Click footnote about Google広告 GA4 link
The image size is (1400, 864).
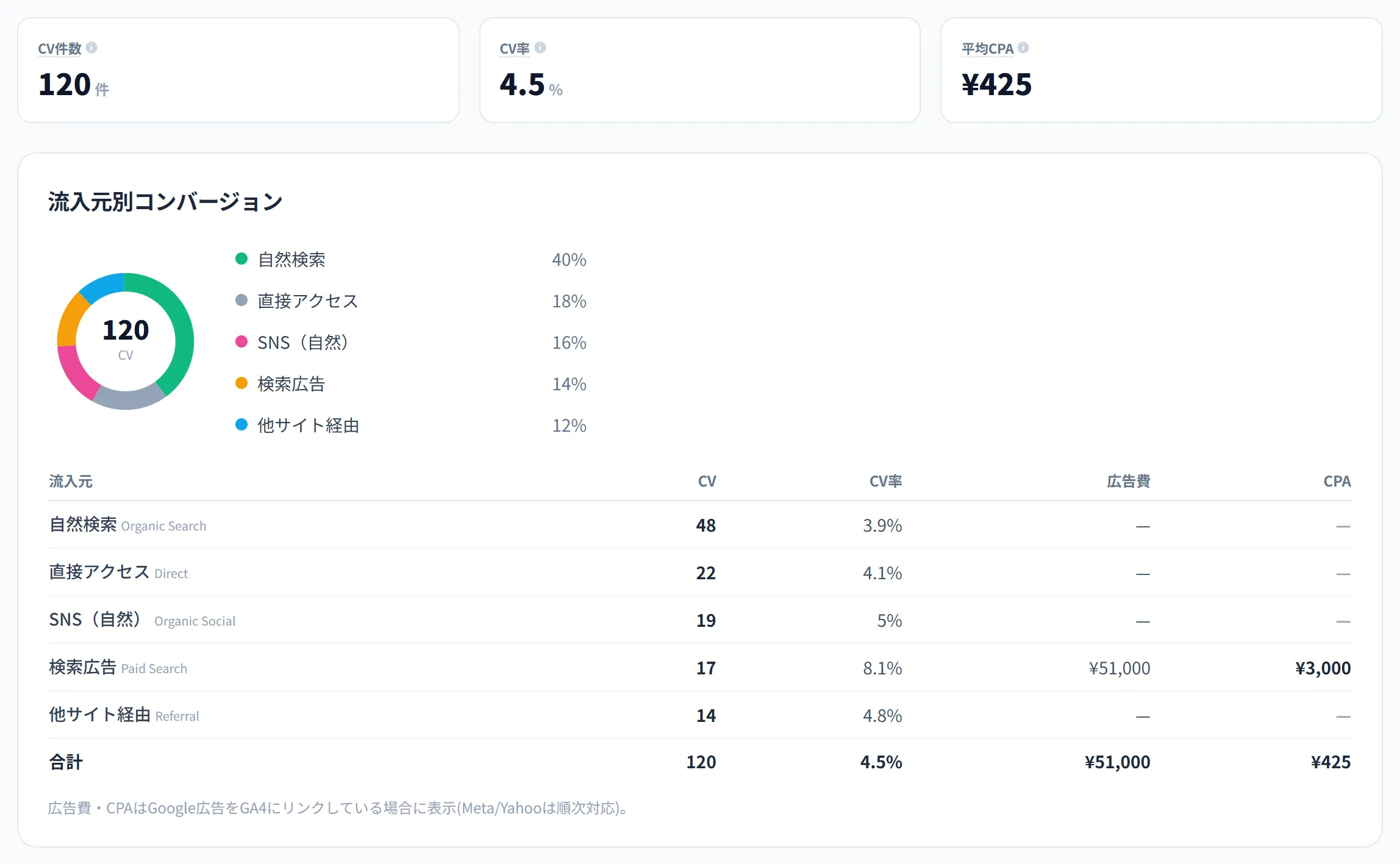(x=338, y=809)
